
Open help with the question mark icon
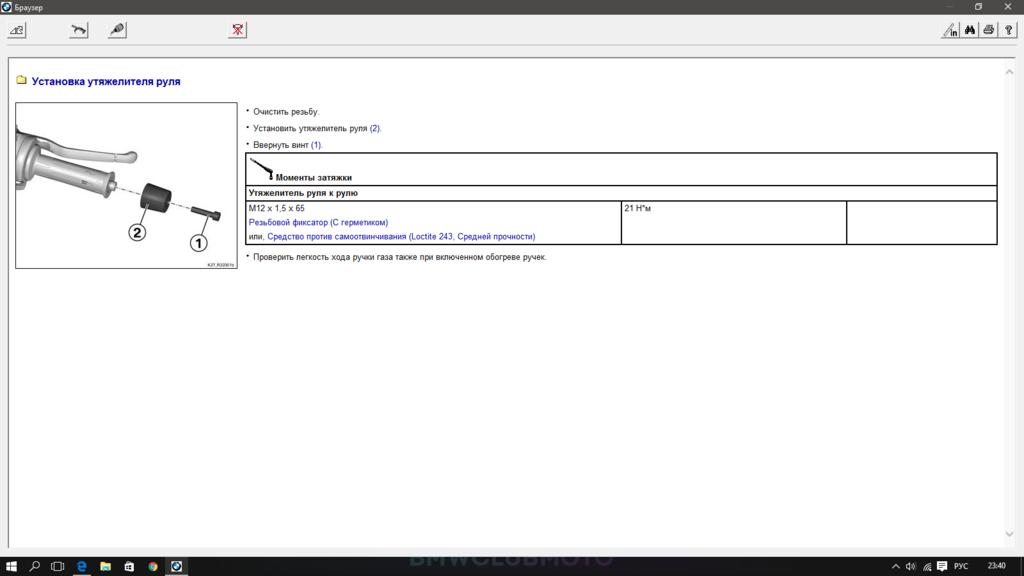click(x=1007, y=30)
